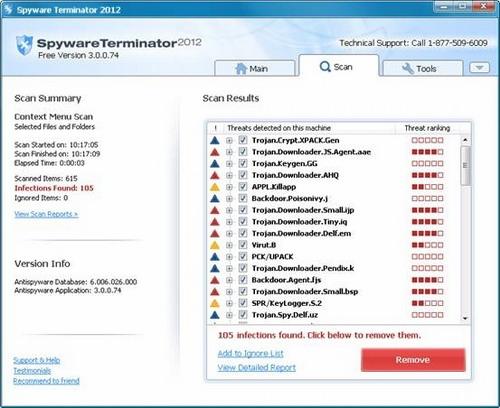The height and width of the screenshot is (408, 500).
Task: Click the results list scroll-down arrow
Action: 465,318
